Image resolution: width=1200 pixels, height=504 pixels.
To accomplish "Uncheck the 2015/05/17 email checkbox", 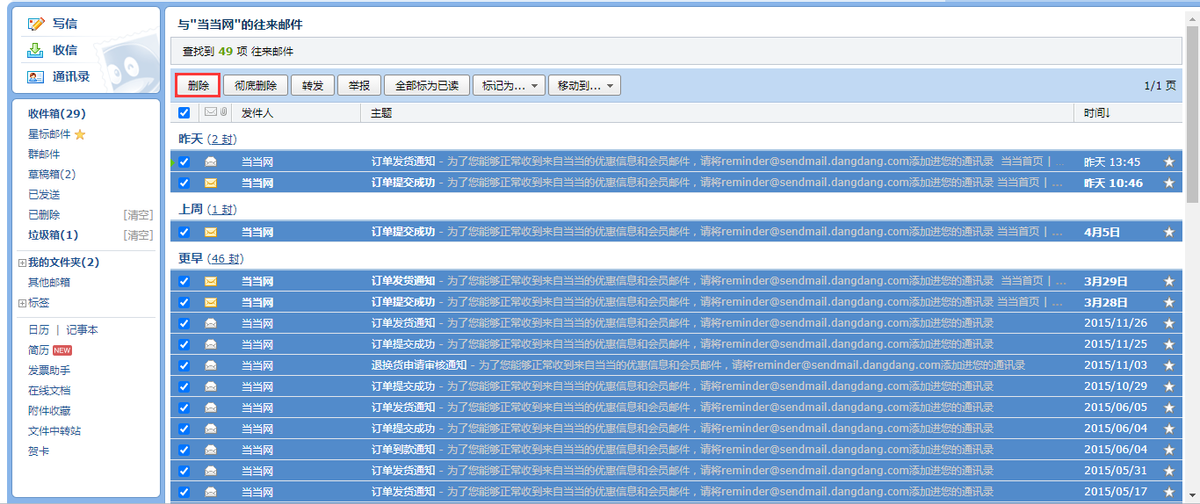I will (184, 491).
